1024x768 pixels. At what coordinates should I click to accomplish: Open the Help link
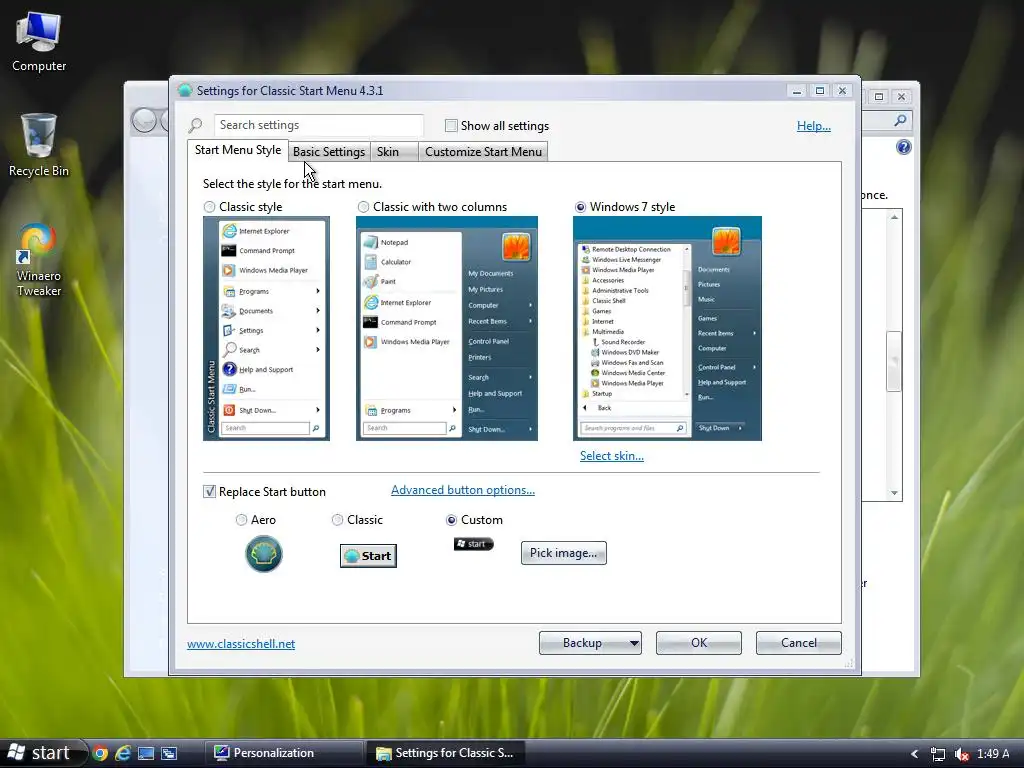pyautogui.click(x=814, y=126)
